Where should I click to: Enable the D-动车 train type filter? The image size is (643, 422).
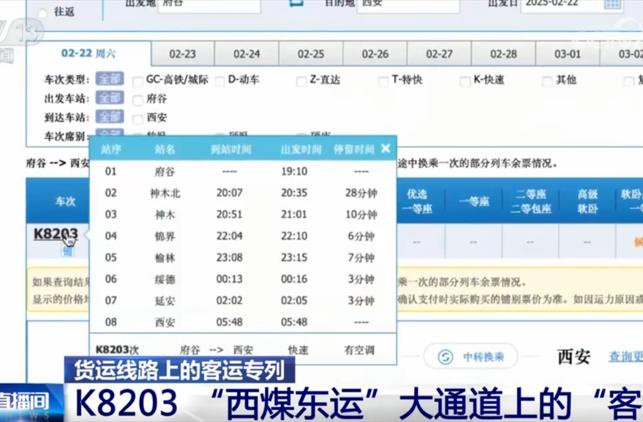218,80
